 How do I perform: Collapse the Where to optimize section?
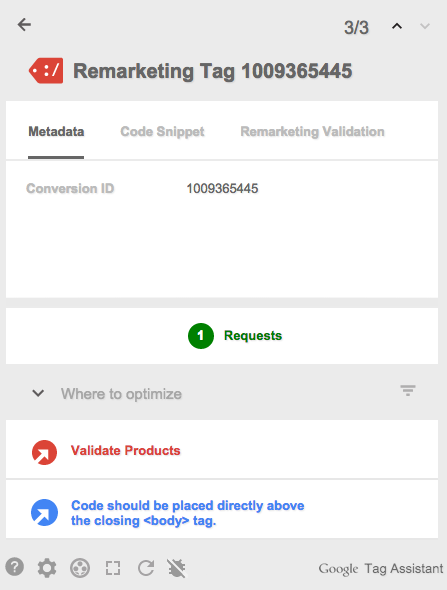(38, 394)
